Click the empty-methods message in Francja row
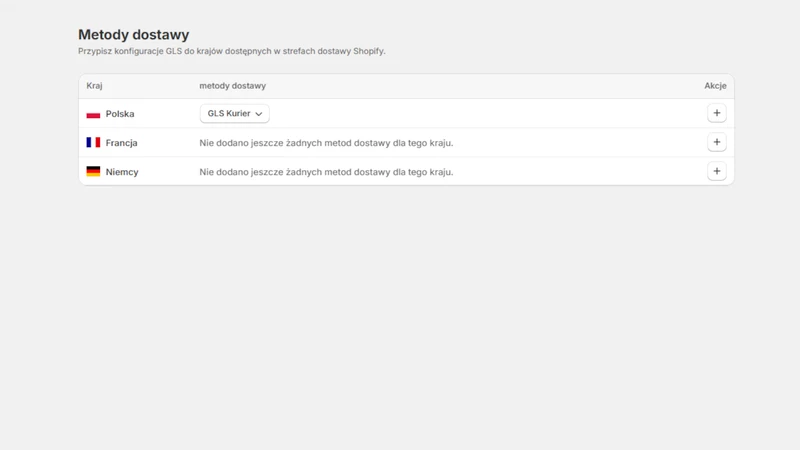 326,143
